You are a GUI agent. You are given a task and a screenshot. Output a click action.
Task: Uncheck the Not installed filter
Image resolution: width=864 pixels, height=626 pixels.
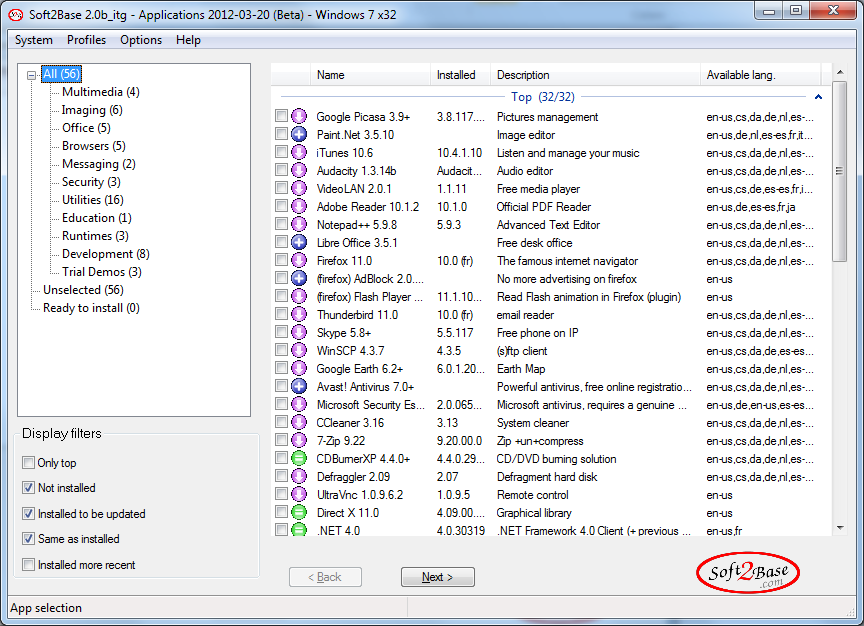click(x=28, y=488)
